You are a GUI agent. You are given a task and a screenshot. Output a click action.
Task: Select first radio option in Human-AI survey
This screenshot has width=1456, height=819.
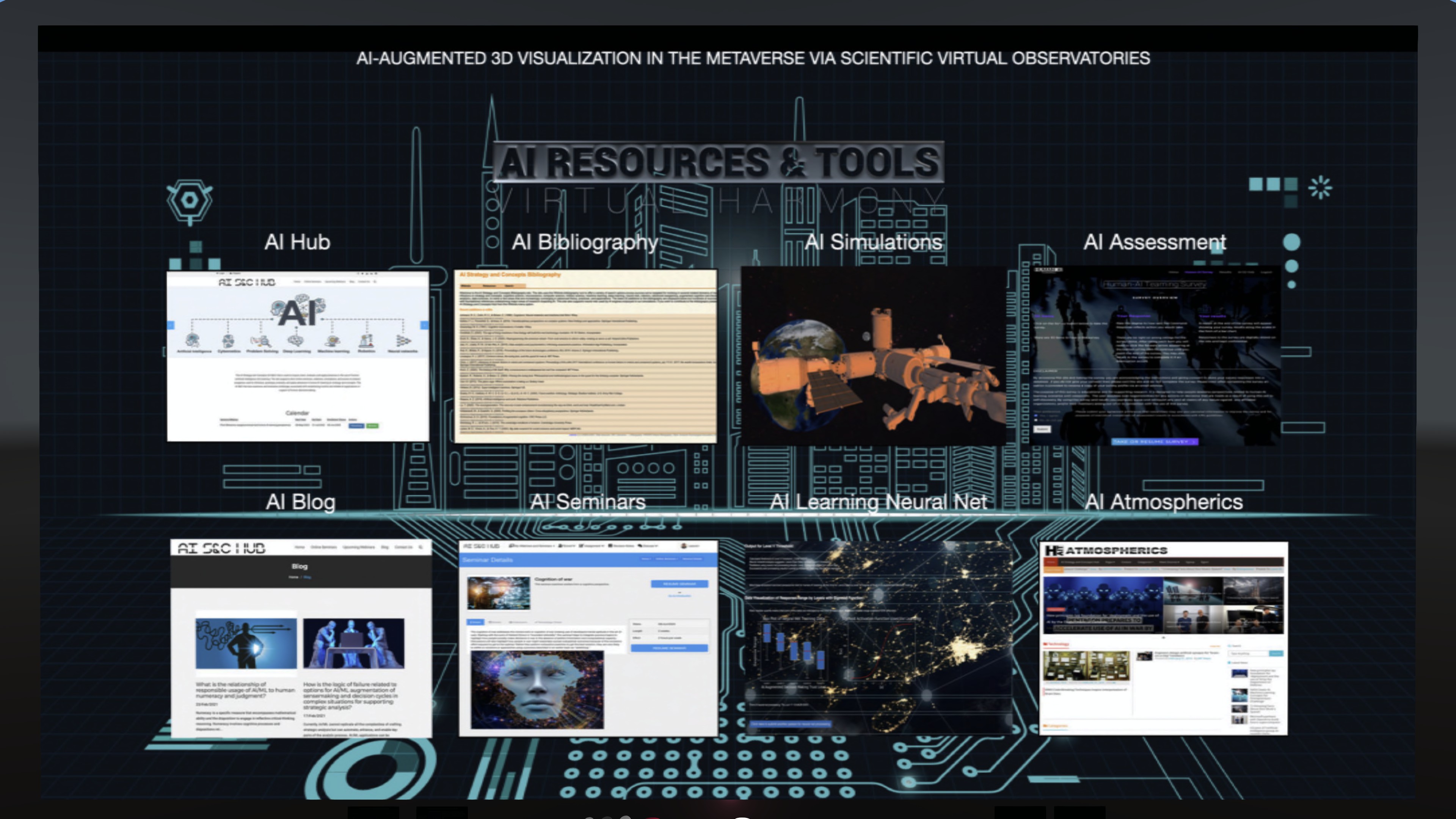click(1036, 416)
